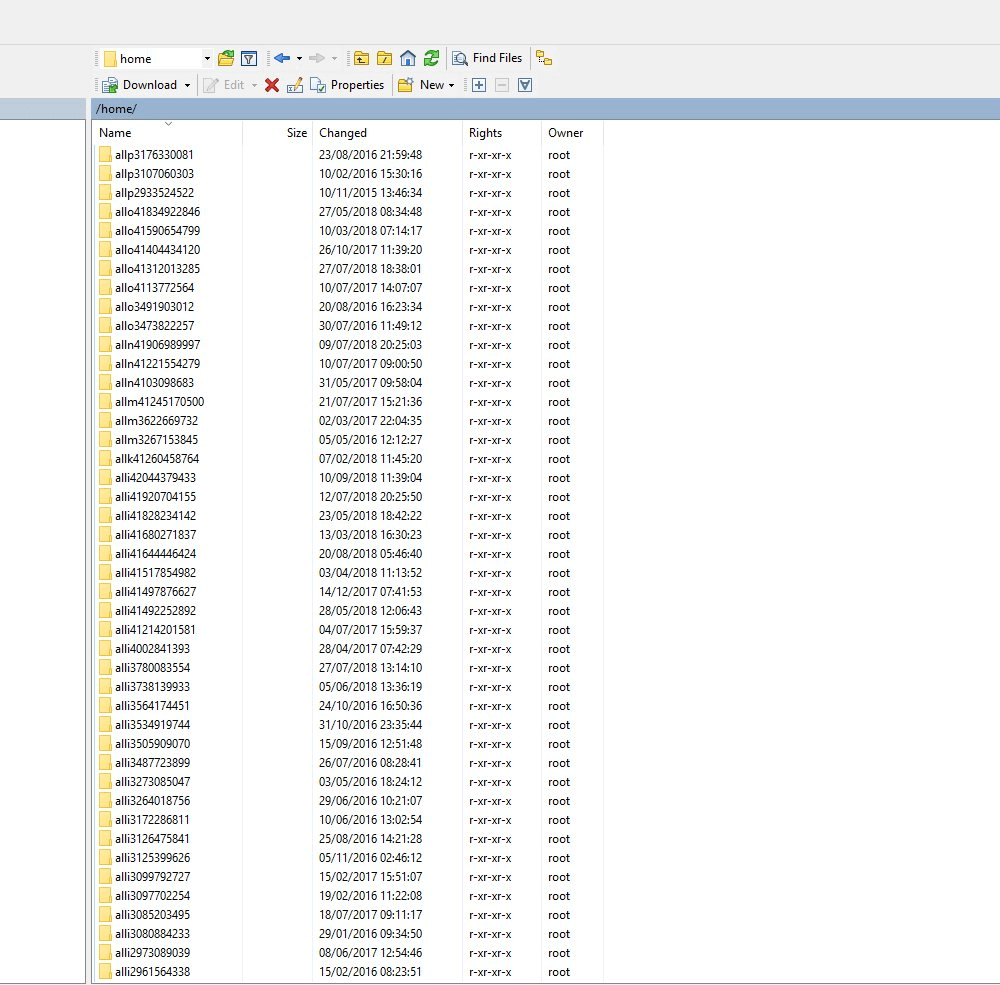Click the Select All triangle icon

coord(525,85)
